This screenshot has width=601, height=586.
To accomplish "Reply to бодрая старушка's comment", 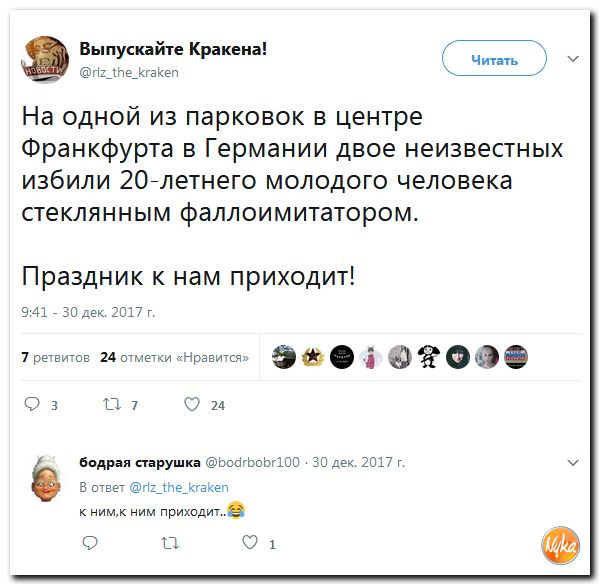I will [90, 543].
